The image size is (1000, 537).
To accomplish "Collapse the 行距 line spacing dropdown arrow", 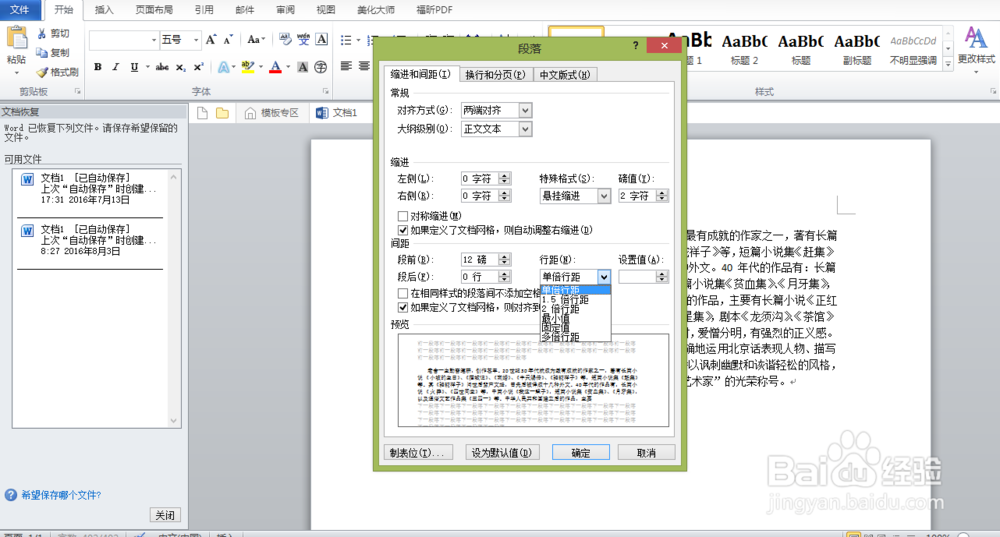I will pyautogui.click(x=603, y=277).
